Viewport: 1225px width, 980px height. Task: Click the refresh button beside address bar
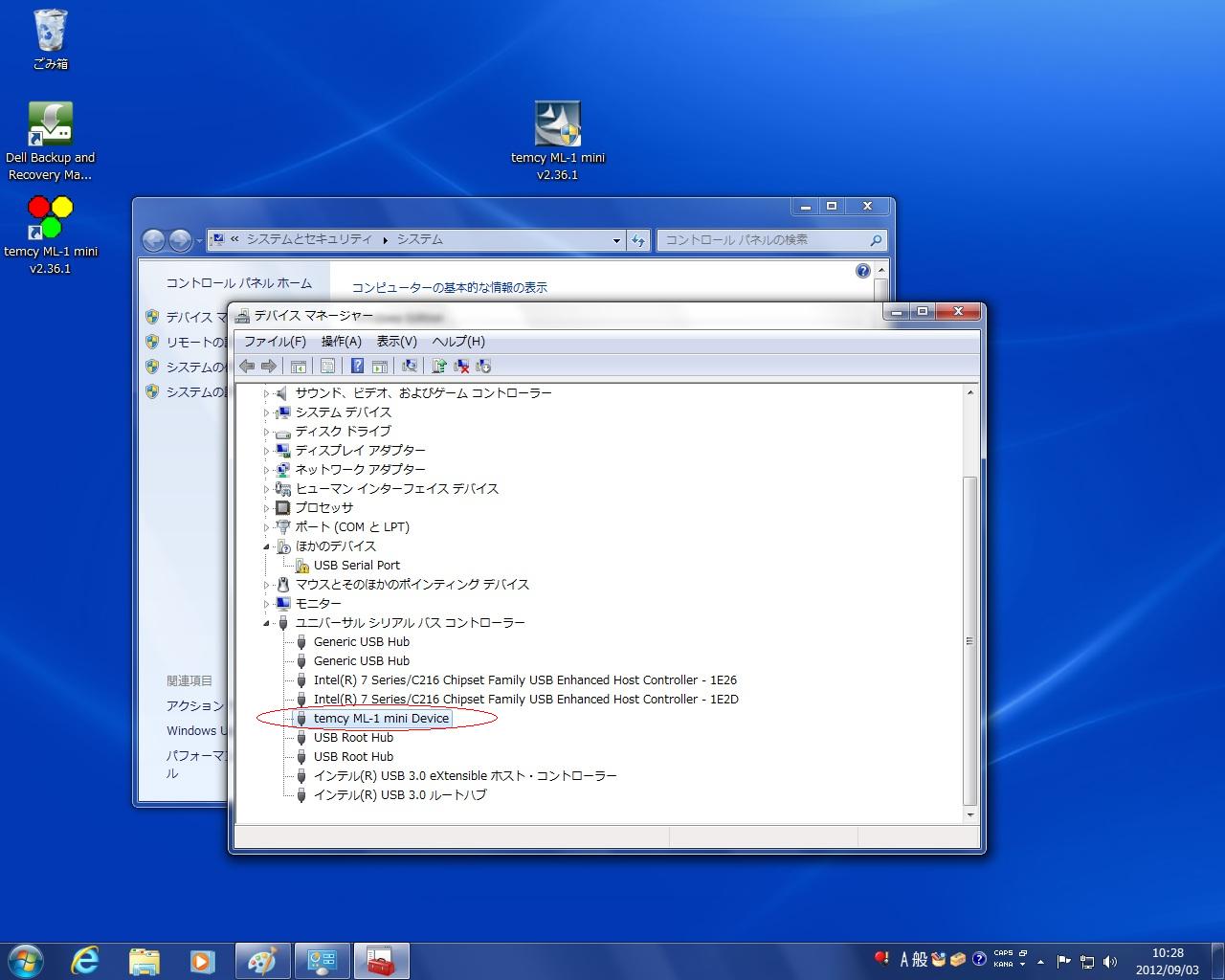(x=638, y=240)
